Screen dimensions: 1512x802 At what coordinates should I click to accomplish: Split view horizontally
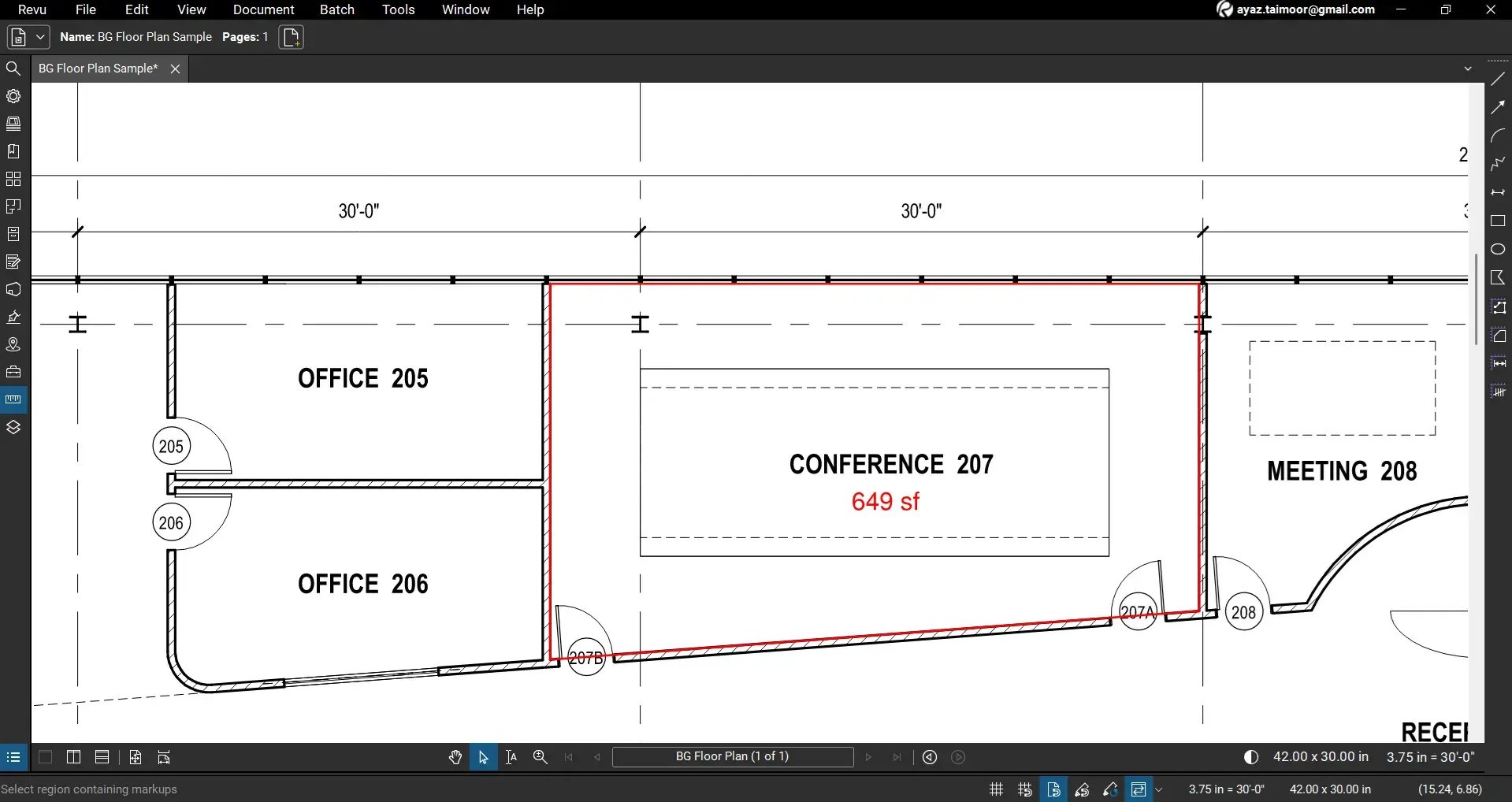point(102,757)
